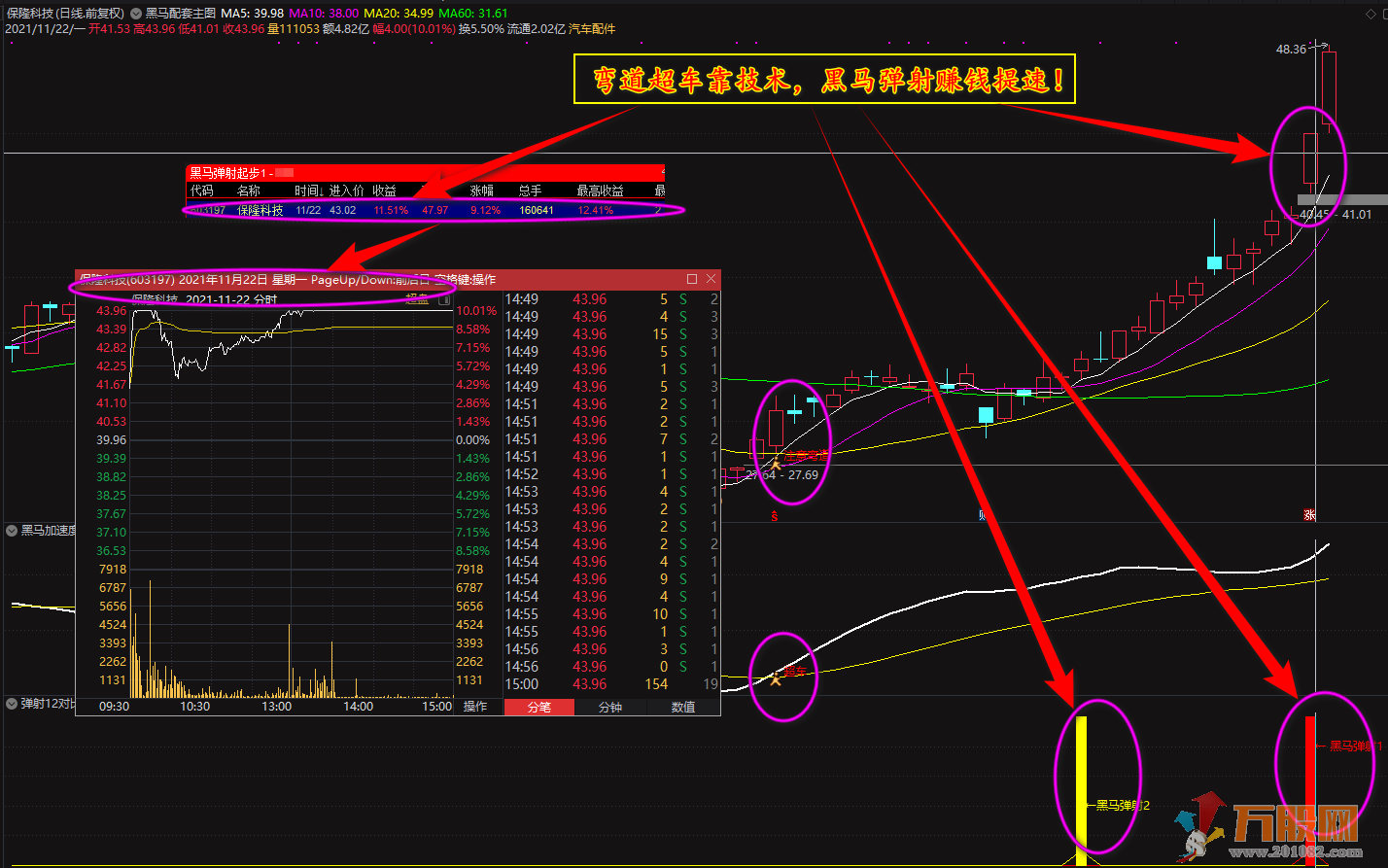Click the 27.64 - 27.69 price range label
The height and width of the screenshot is (868, 1388).
click(781, 475)
